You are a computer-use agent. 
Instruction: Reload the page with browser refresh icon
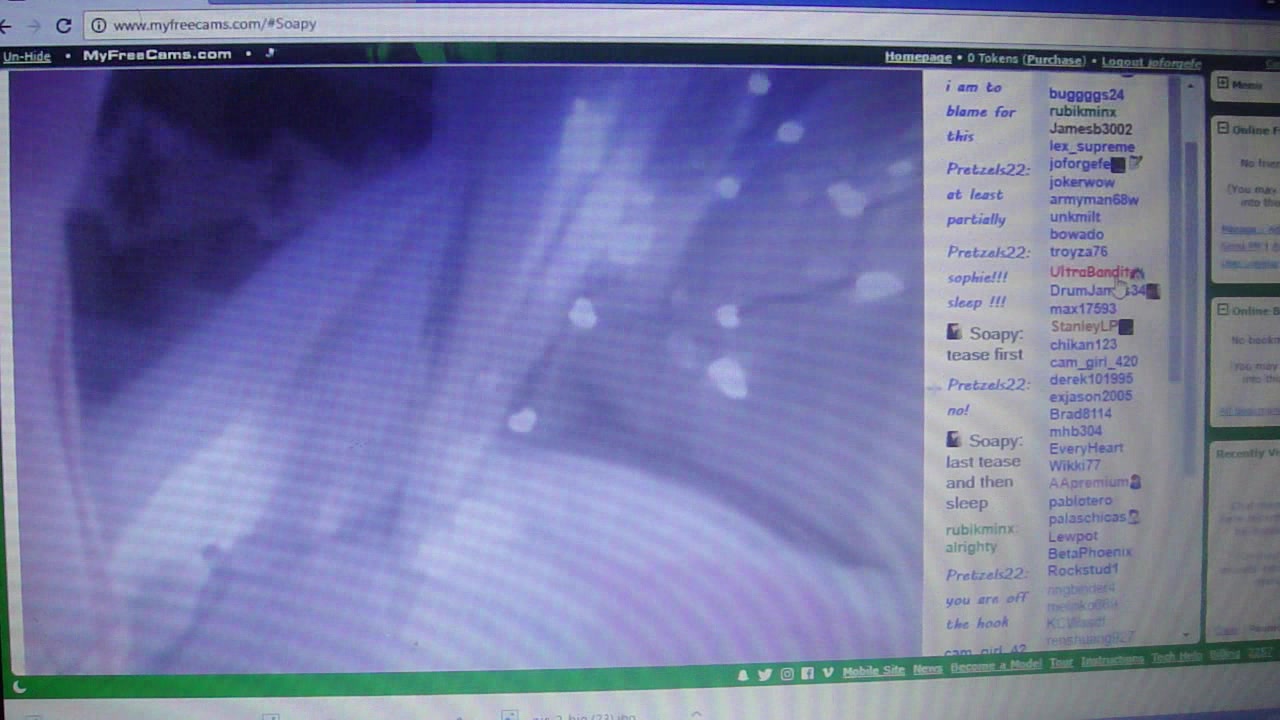[x=63, y=25]
